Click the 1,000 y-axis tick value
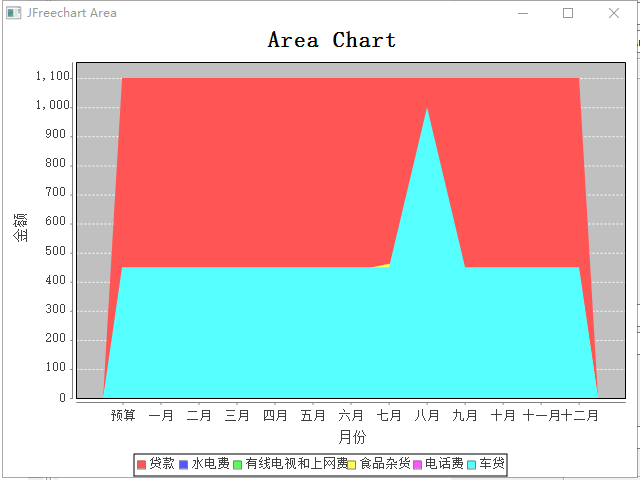 (x=52, y=105)
